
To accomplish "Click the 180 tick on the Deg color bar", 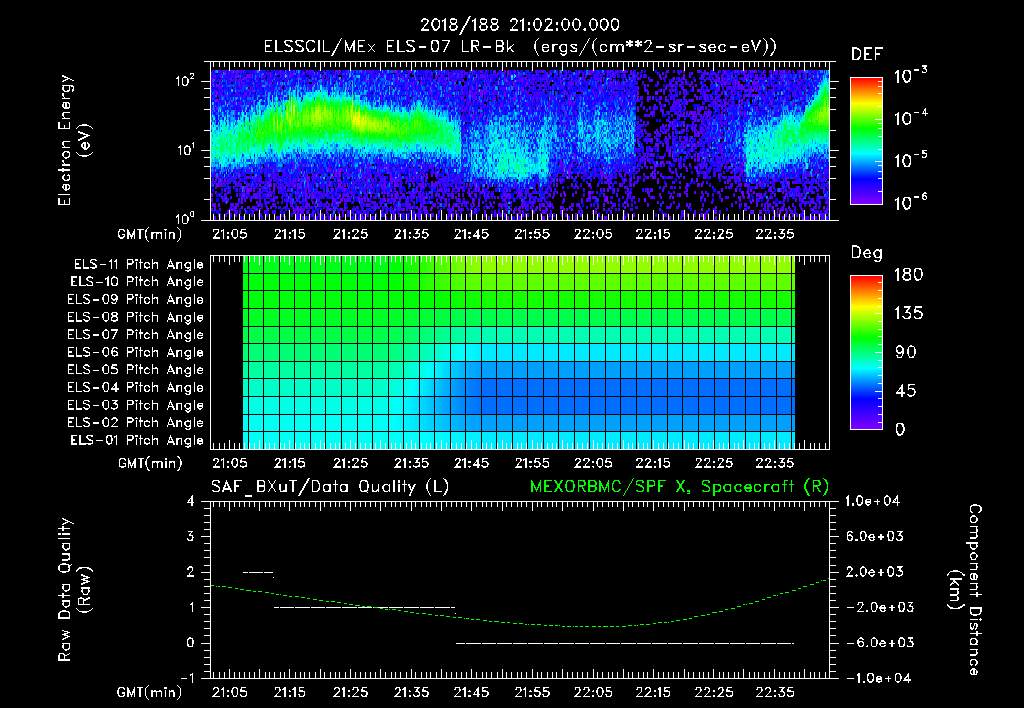I will (908, 275).
